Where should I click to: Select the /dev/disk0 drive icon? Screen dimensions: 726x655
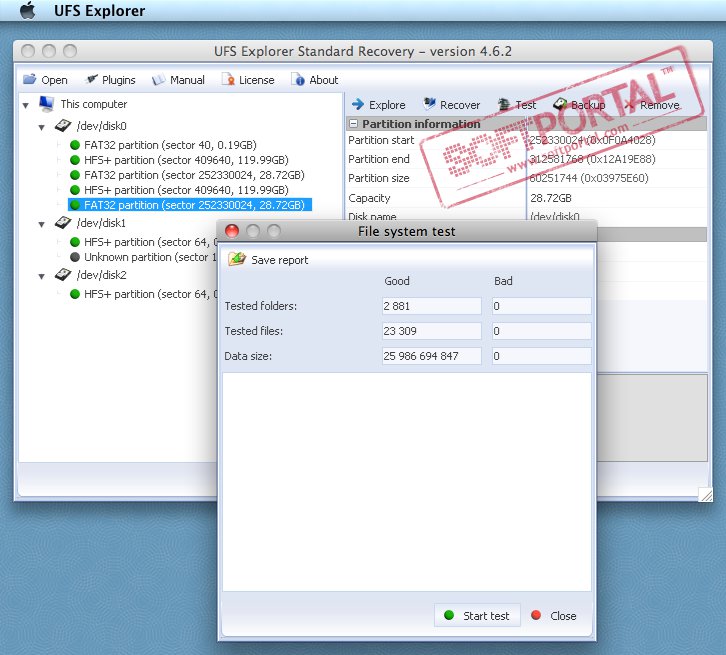(63, 125)
